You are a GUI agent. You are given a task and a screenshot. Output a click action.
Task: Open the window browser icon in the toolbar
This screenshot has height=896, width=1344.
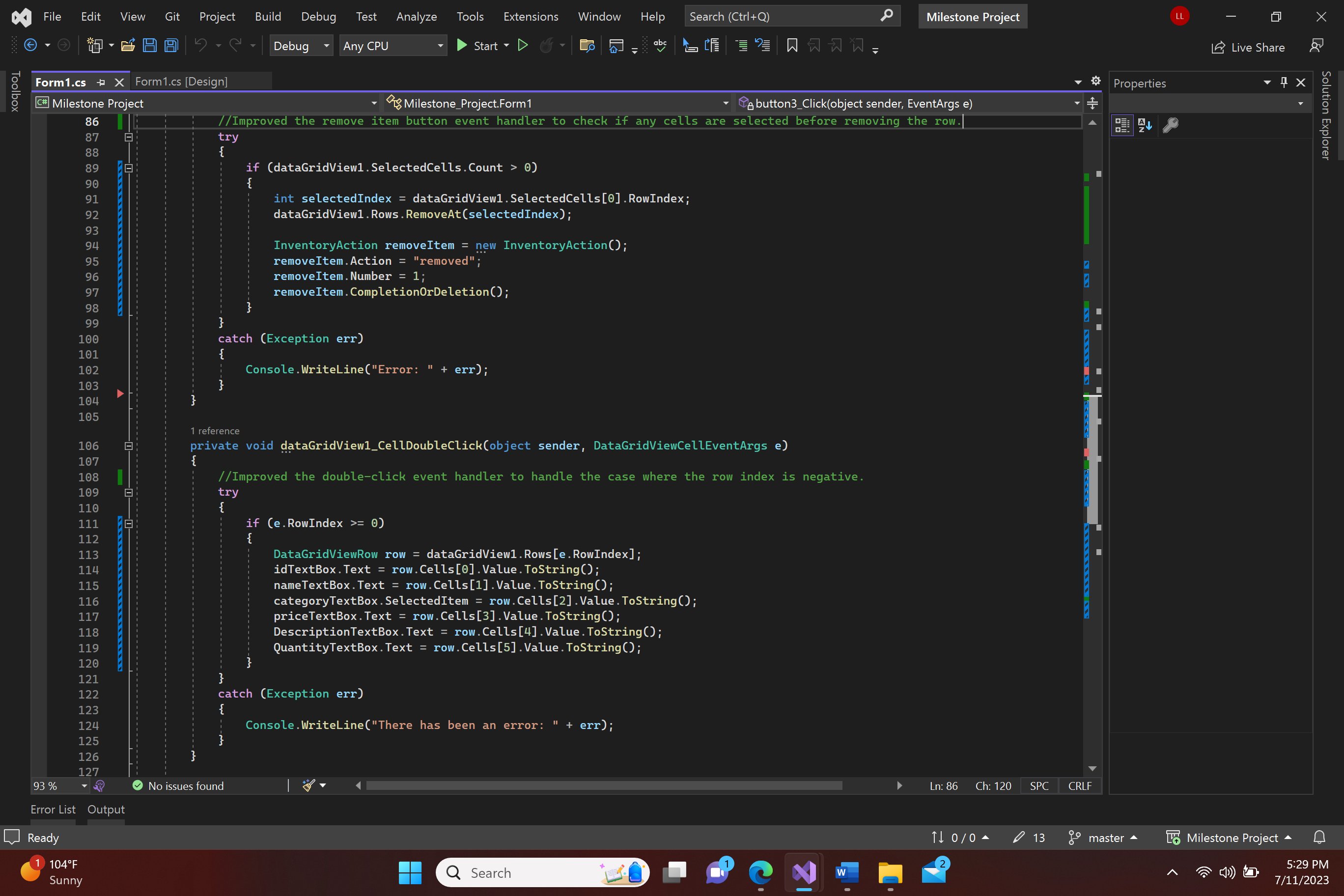[616, 46]
